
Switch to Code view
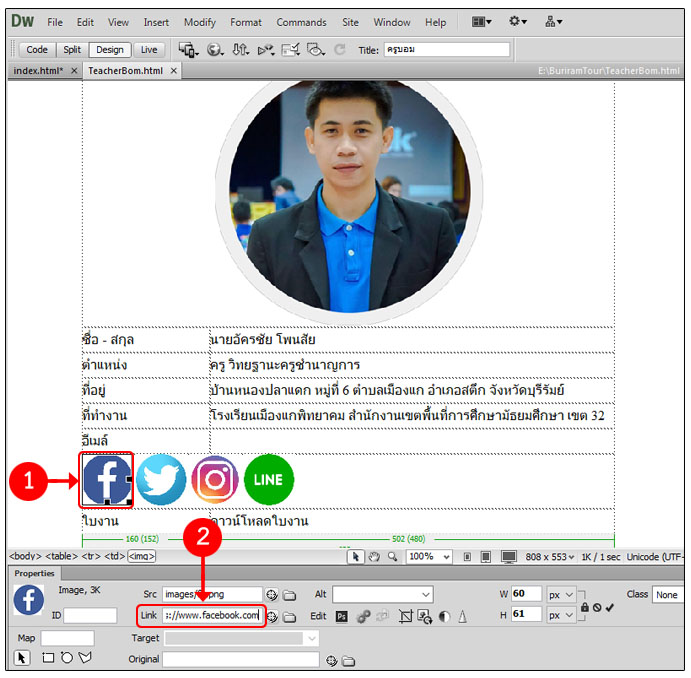point(37,49)
